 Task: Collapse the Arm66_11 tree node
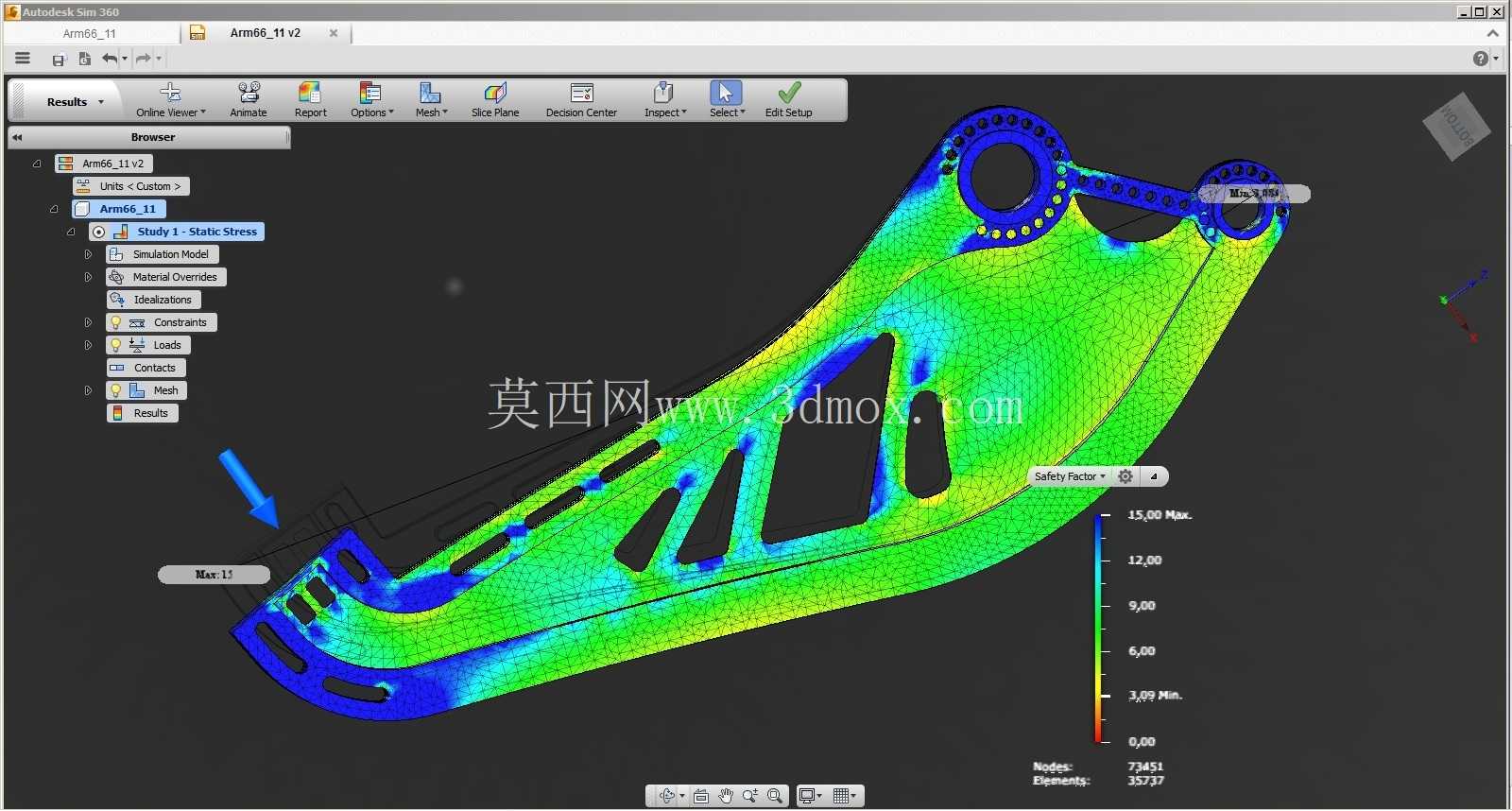point(54,209)
